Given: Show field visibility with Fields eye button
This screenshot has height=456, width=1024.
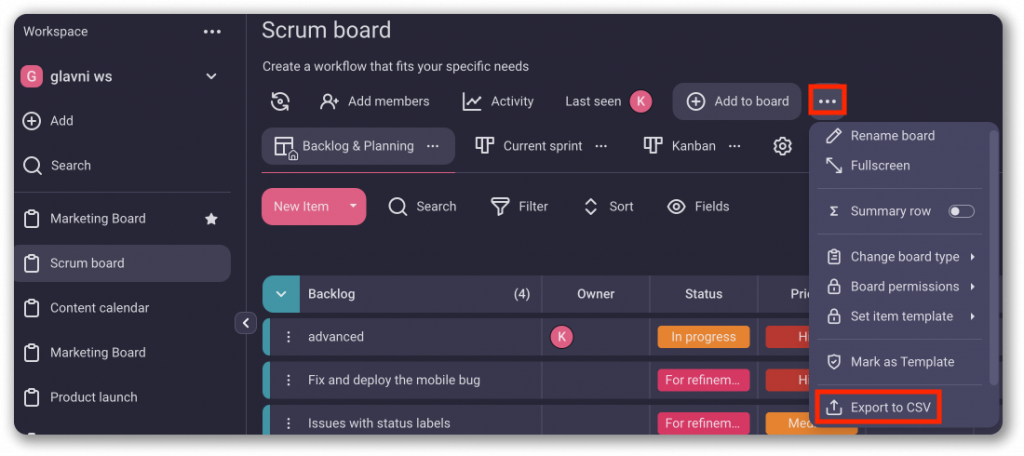Looking at the screenshot, I should (698, 206).
